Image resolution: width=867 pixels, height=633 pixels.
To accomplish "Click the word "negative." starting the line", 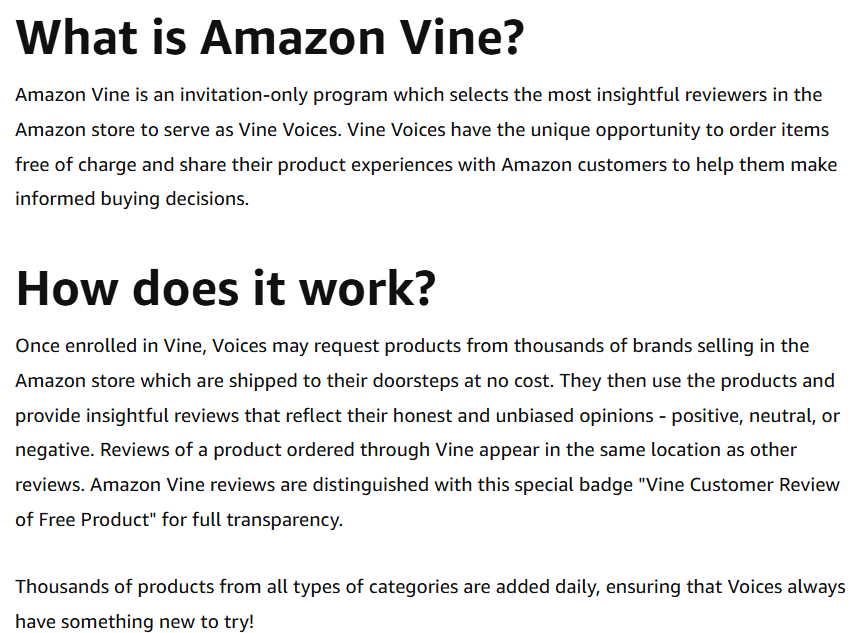I will click(55, 450).
